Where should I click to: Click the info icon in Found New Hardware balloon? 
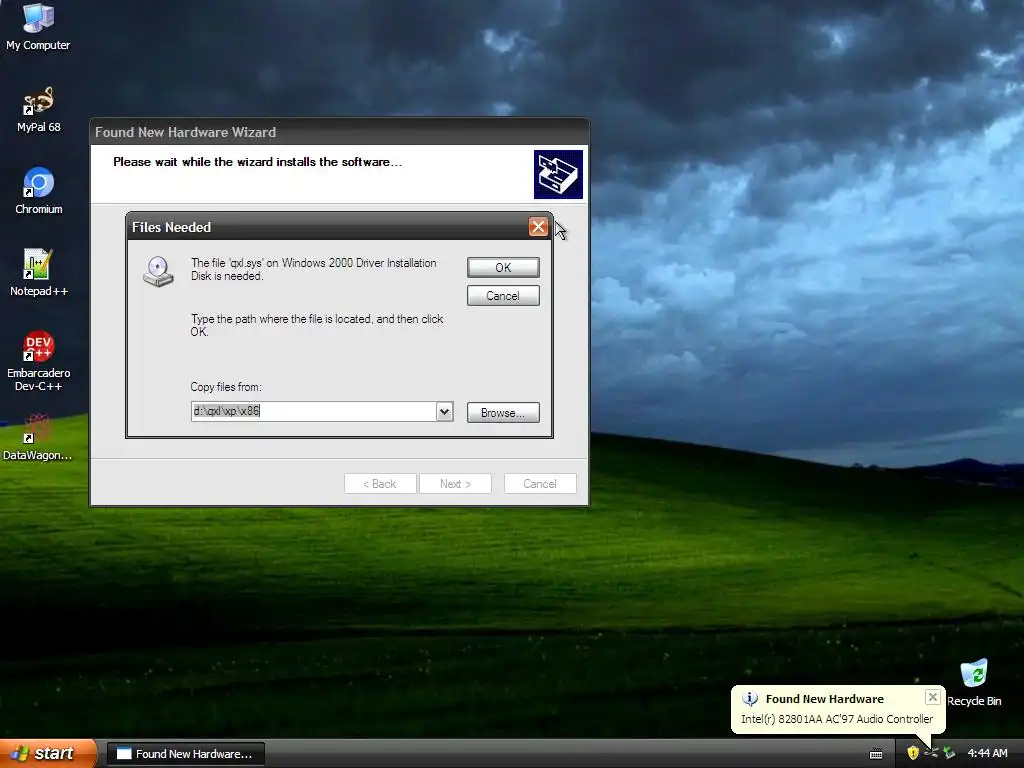point(750,699)
